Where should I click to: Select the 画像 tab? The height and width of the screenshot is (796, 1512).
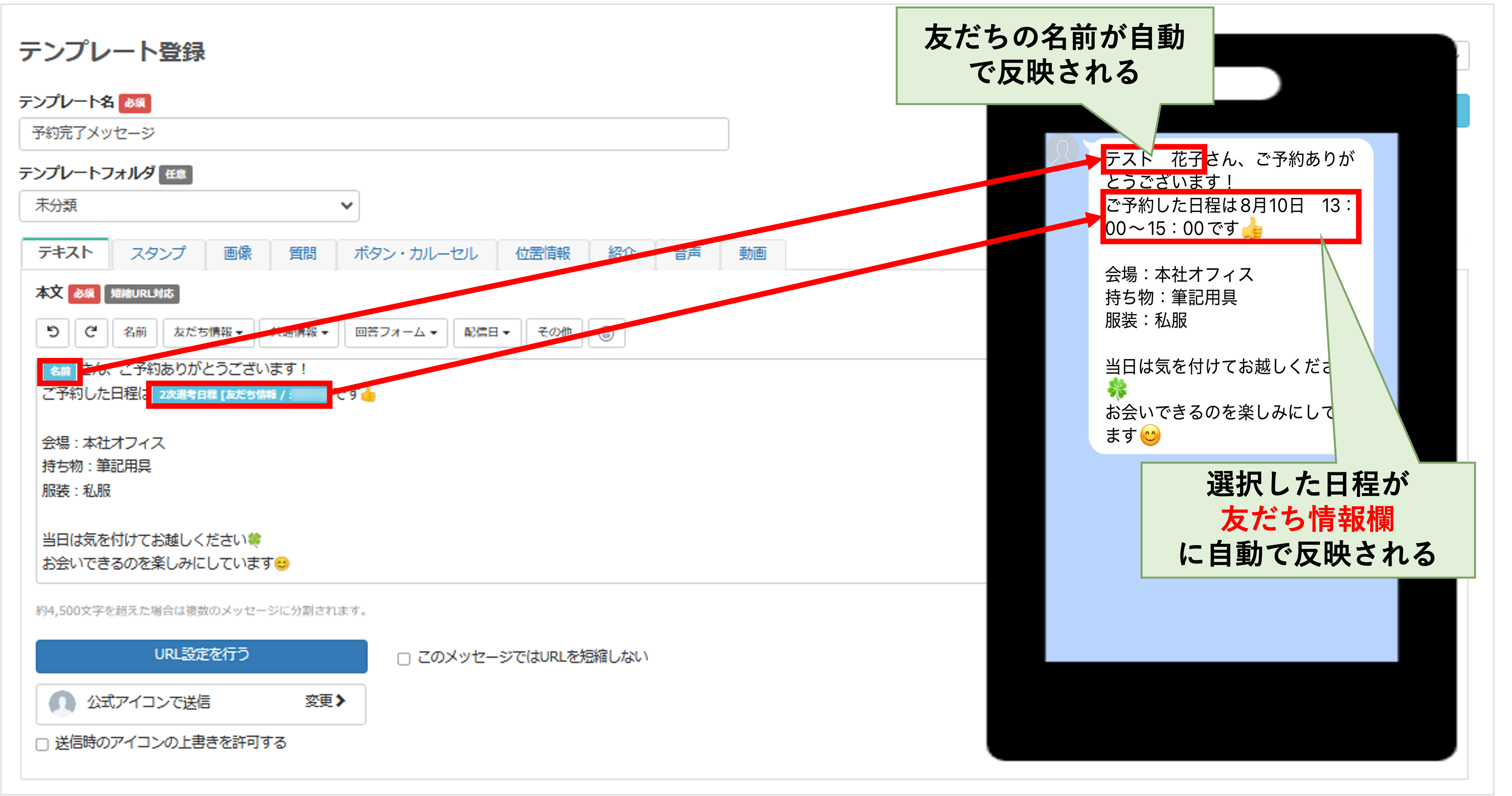(237, 254)
